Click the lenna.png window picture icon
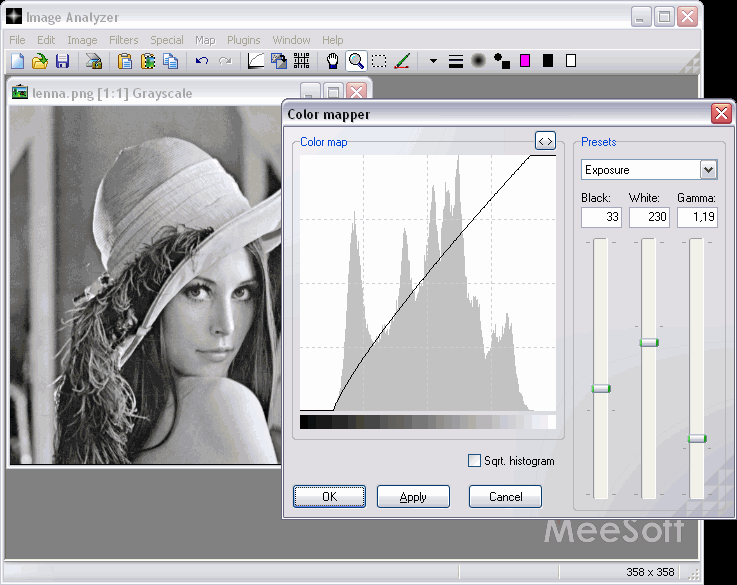 pyautogui.click(x=20, y=92)
